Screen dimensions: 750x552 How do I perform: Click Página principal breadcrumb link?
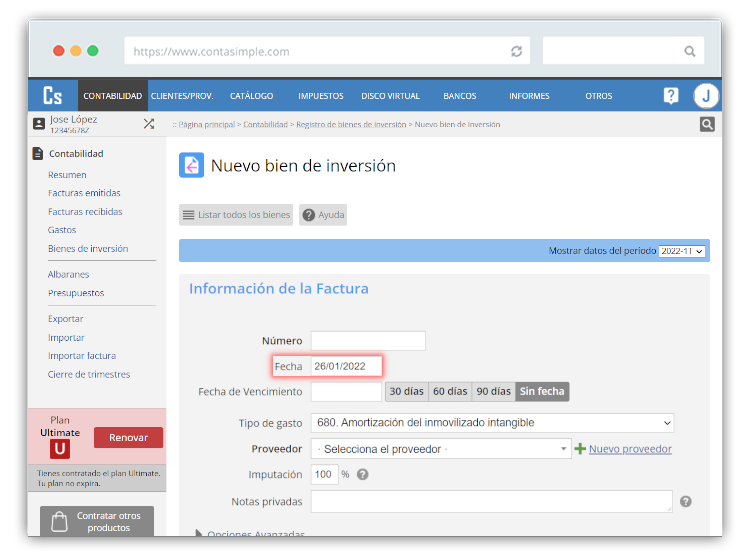pyautogui.click(x=207, y=124)
